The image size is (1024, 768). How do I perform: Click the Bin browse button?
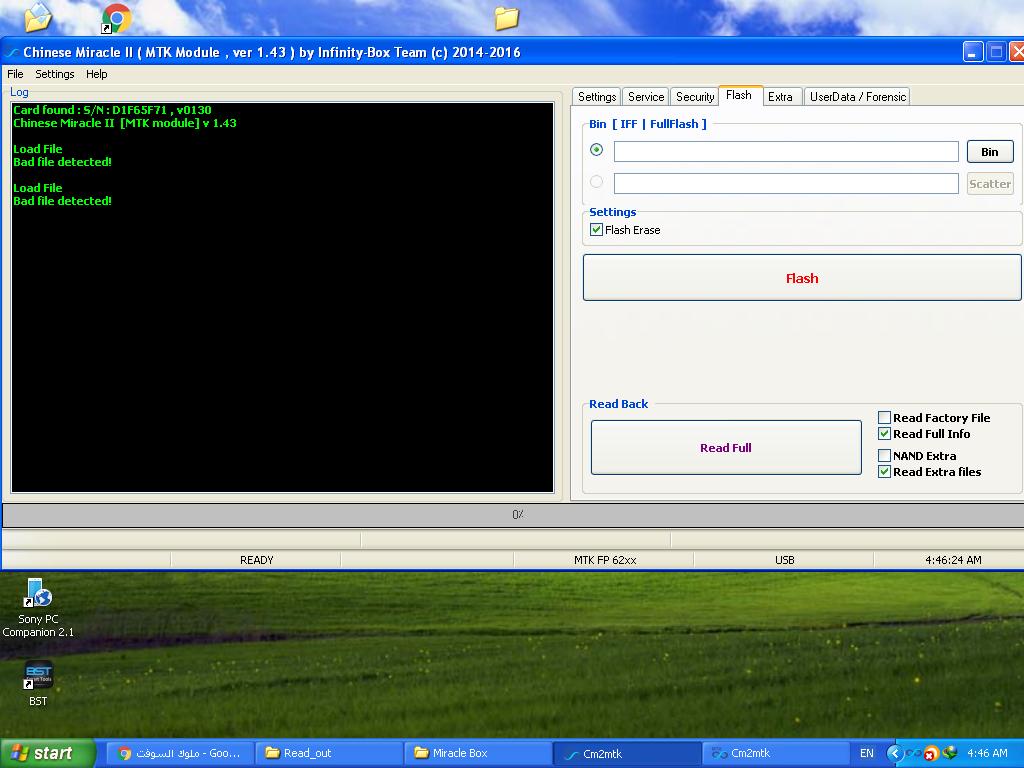(990, 152)
